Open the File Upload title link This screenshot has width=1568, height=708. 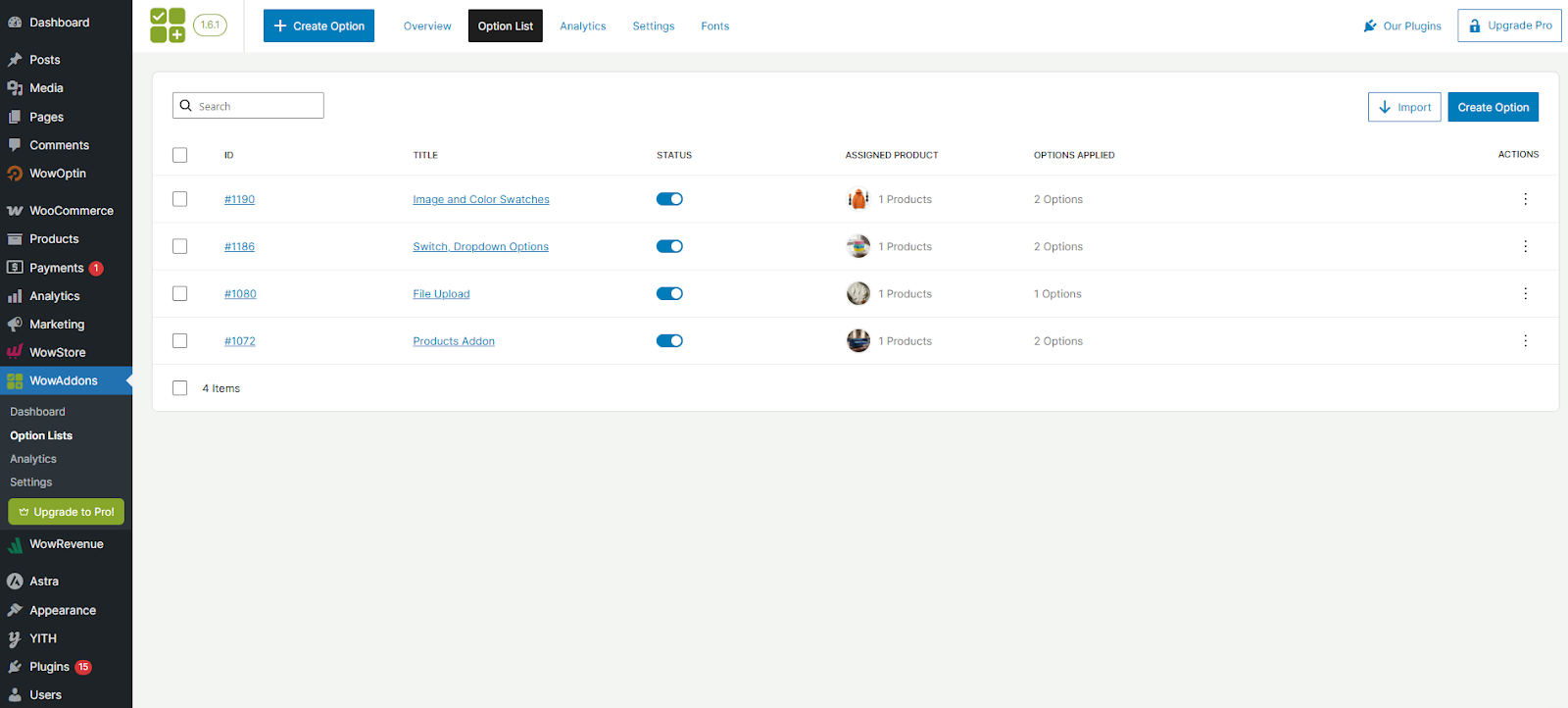pyautogui.click(x=441, y=293)
